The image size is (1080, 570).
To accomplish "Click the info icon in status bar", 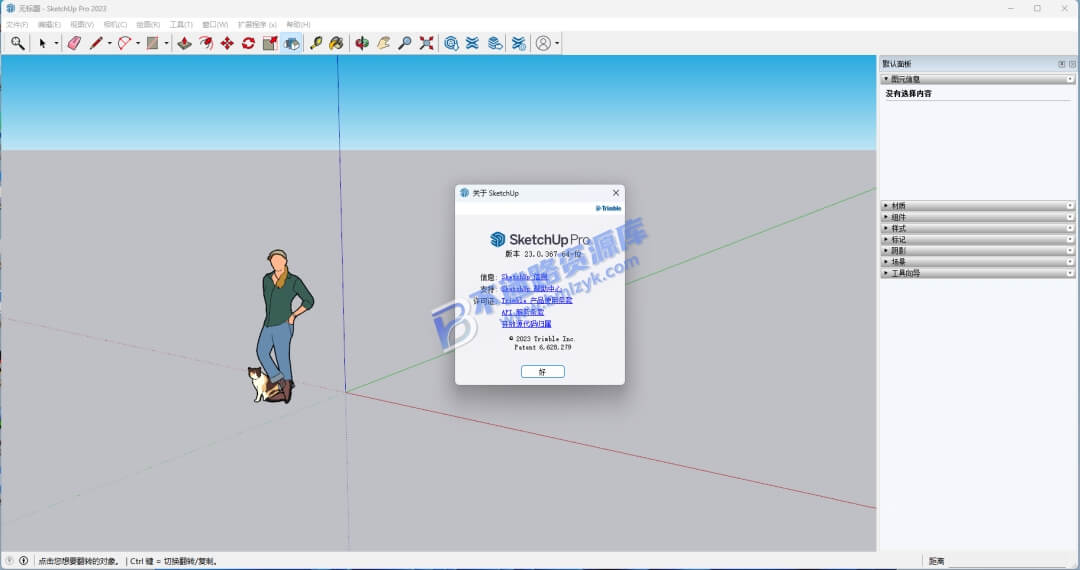I will pos(23,560).
